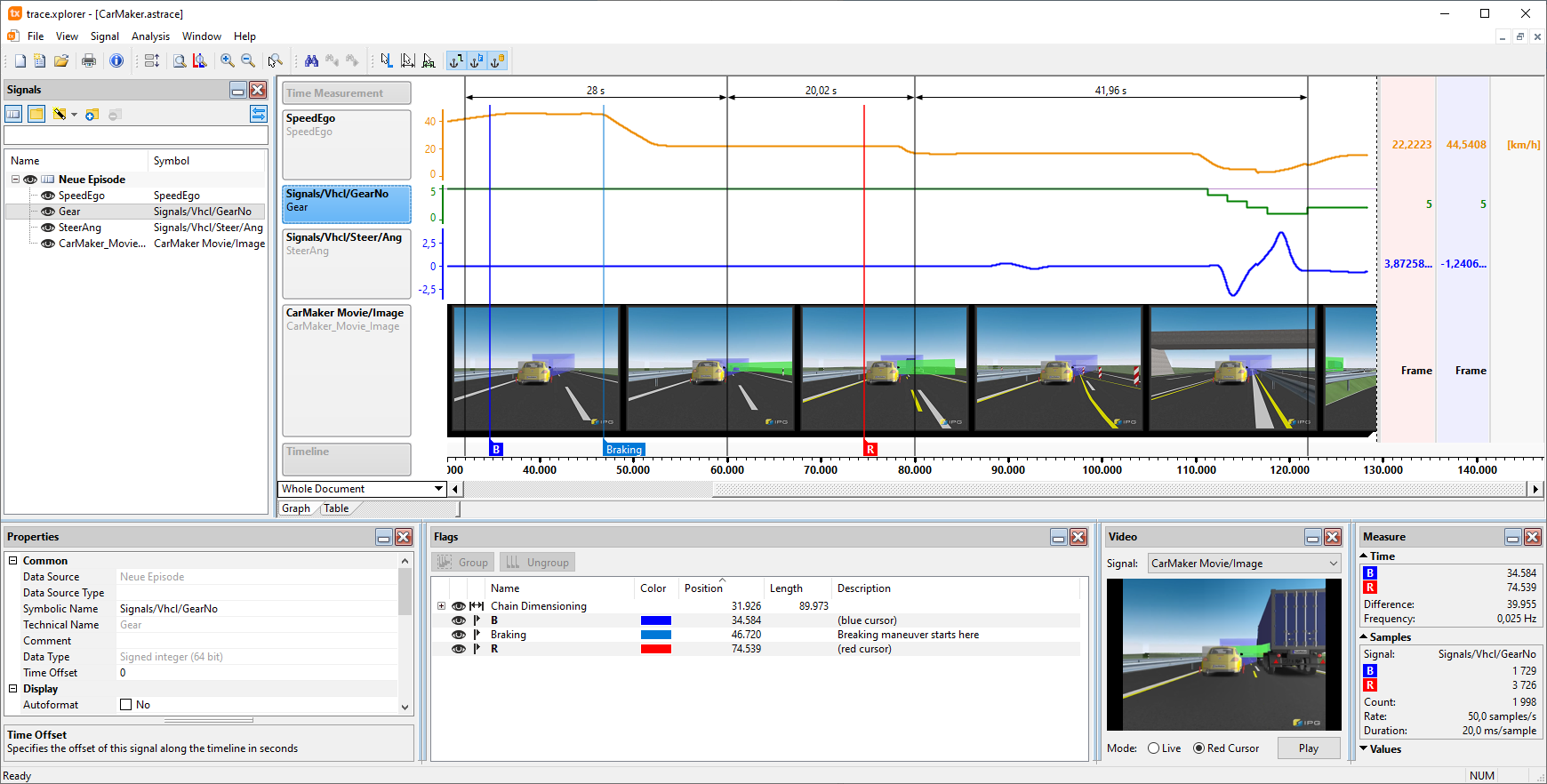
Task: Switch to the Table tab
Action: tap(336, 508)
